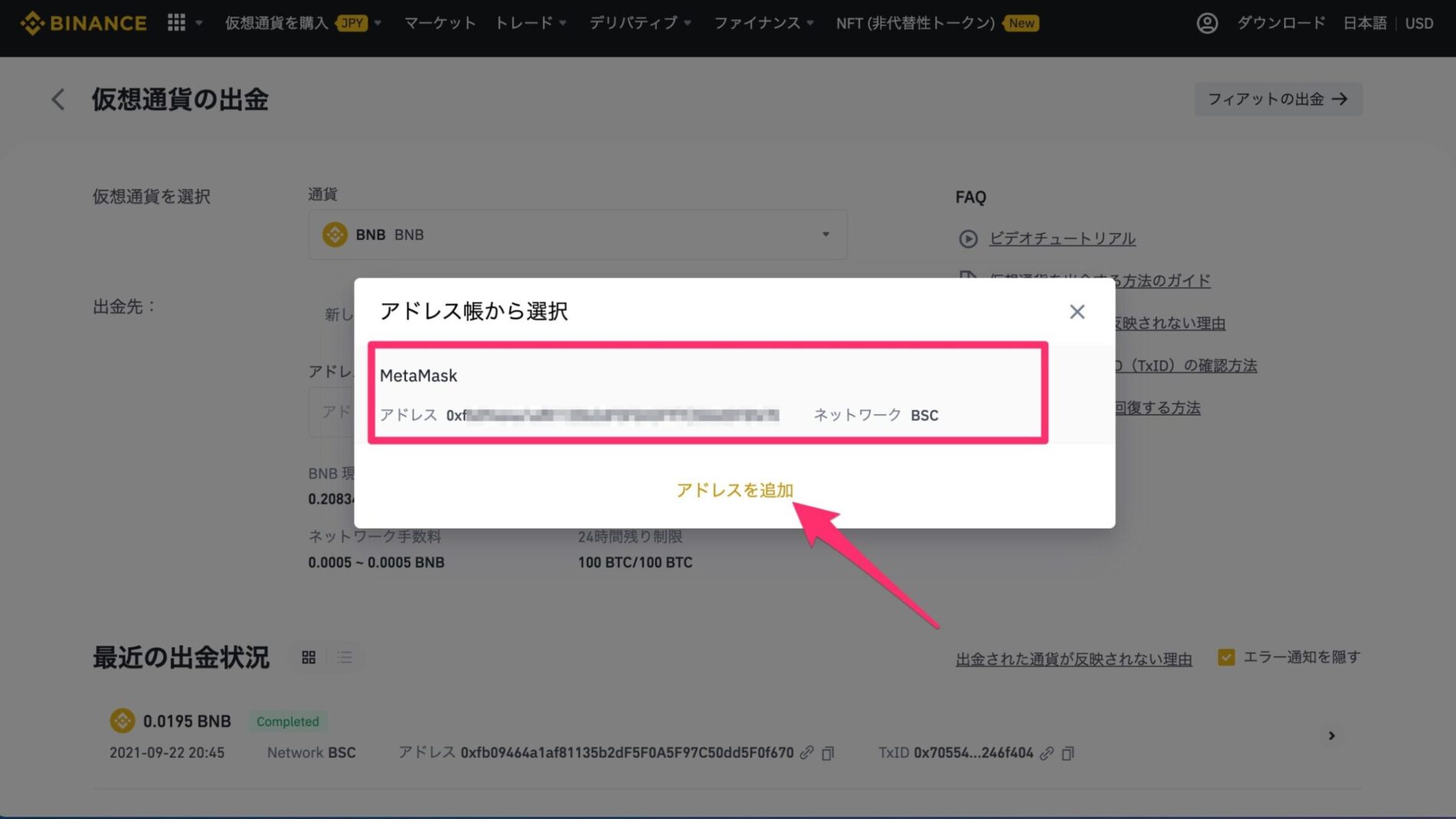The image size is (1456, 819).
Task: Click the New badge beside NFT
Action: tap(1021, 23)
